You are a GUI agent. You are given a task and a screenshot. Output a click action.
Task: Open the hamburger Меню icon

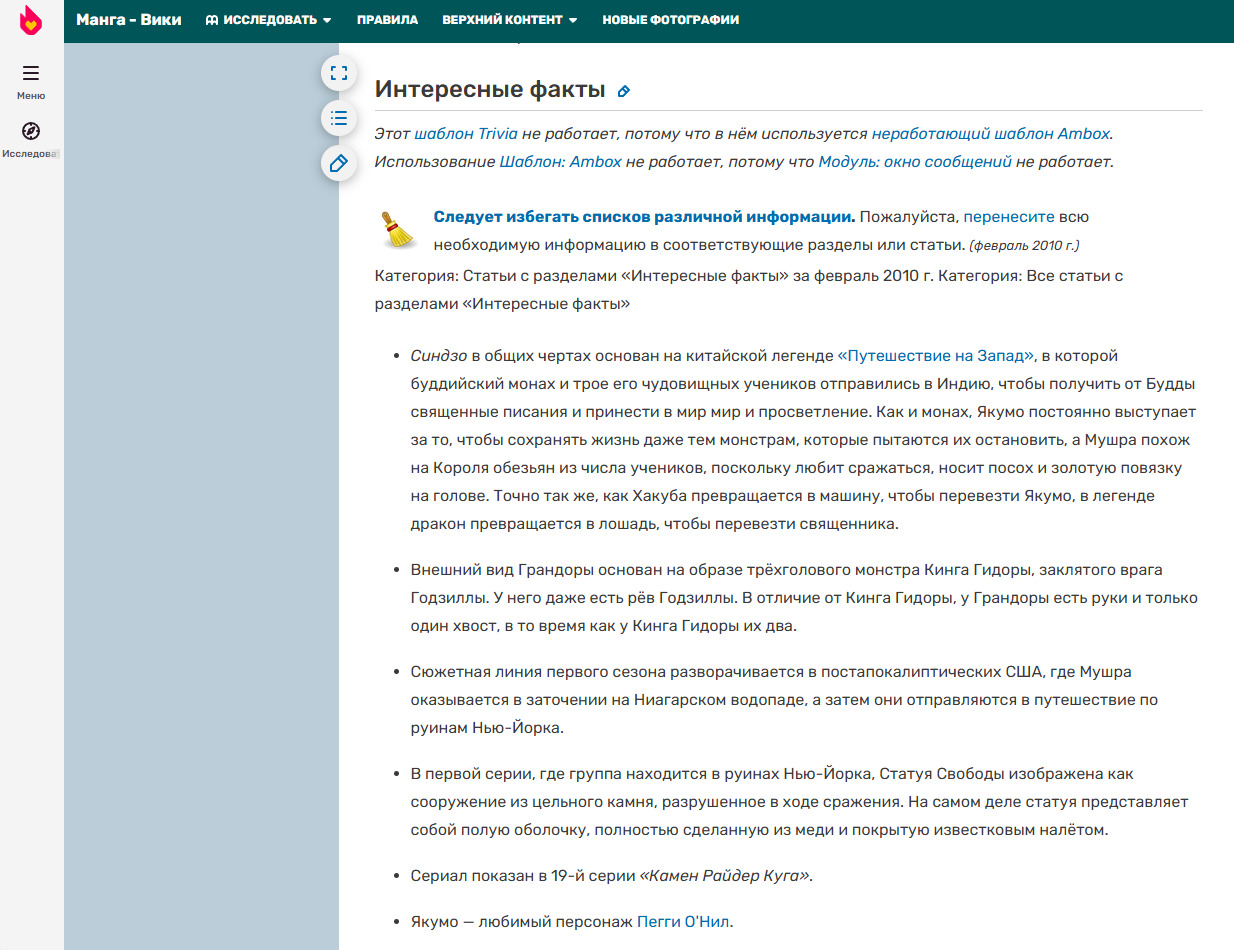pos(31,74)
